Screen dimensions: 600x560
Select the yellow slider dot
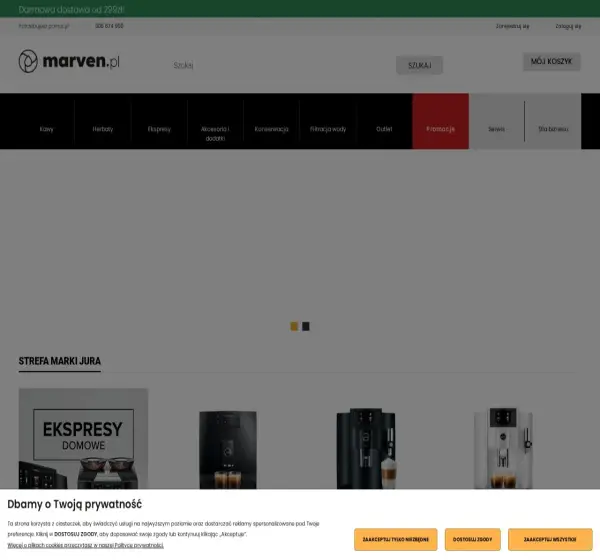point(294,327)
